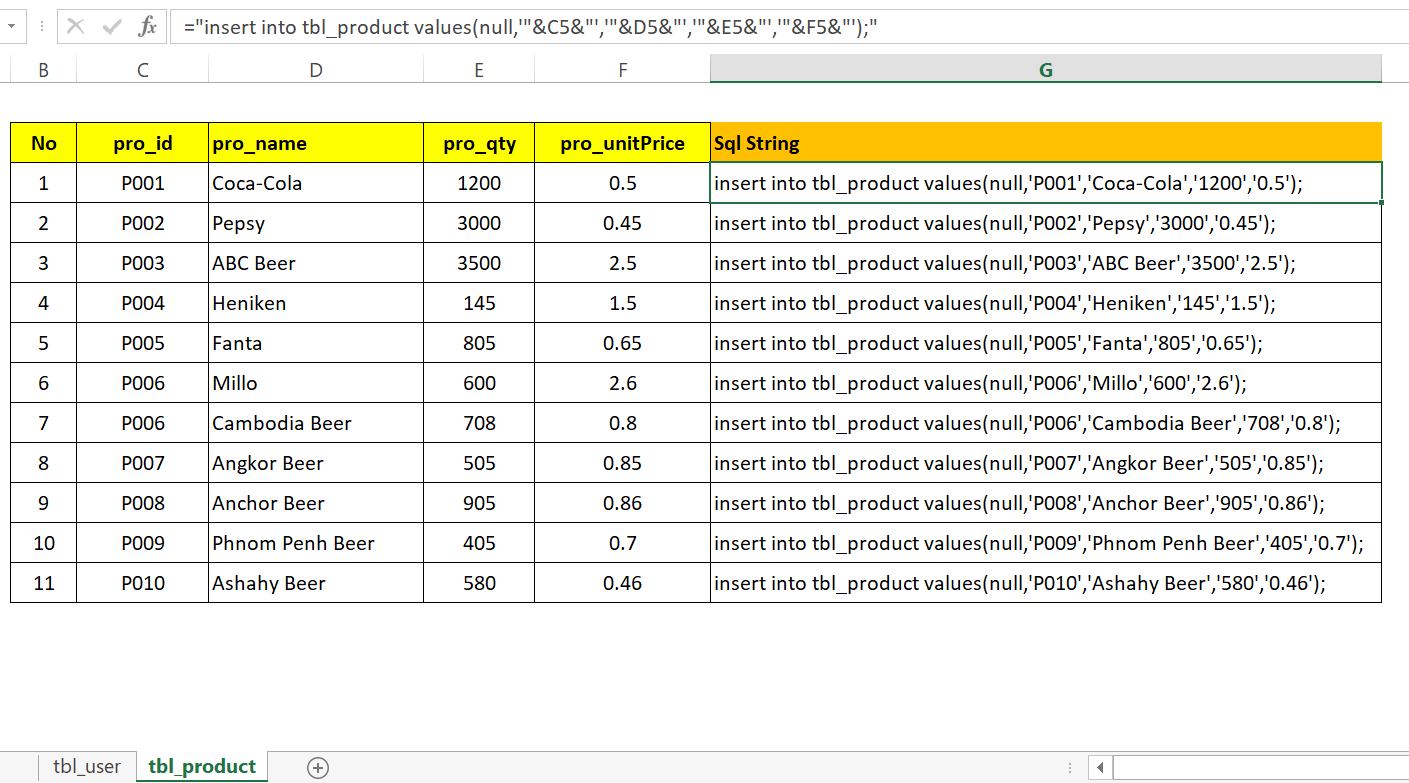Expand the Name Box dropdown arrow

10,27
